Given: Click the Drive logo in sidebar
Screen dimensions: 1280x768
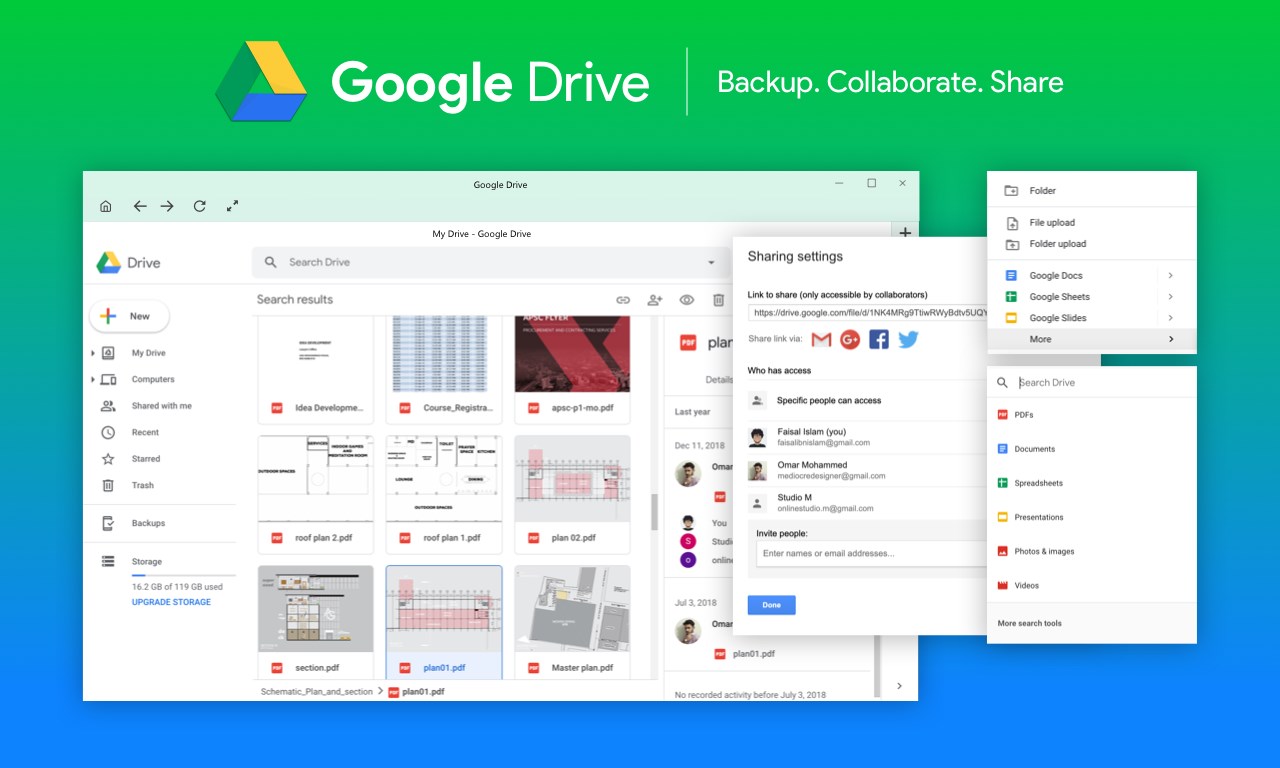Looking at the screenshot, I should pos(108,263).
